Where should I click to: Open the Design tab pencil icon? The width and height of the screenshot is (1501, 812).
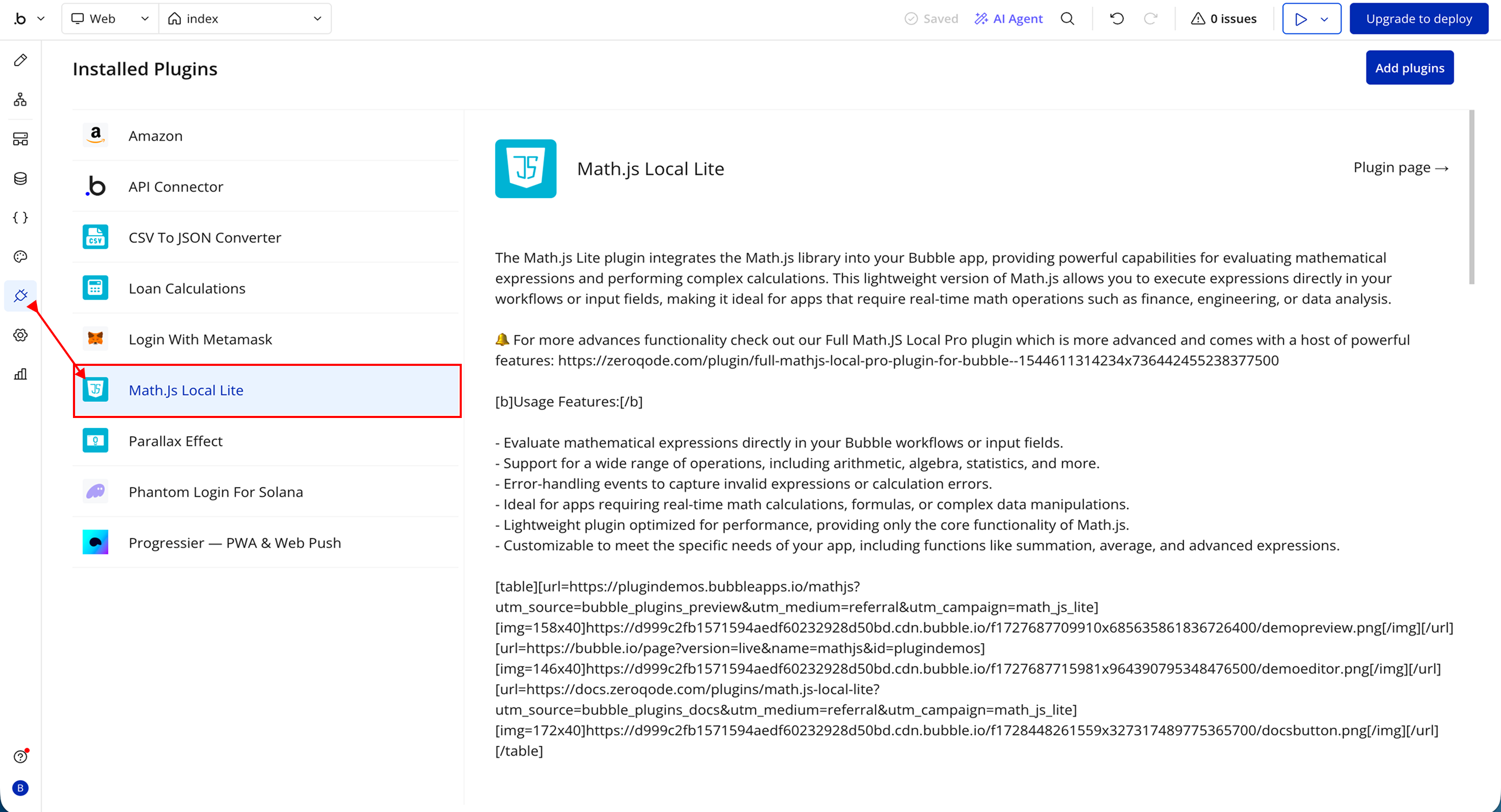point(20,60)
